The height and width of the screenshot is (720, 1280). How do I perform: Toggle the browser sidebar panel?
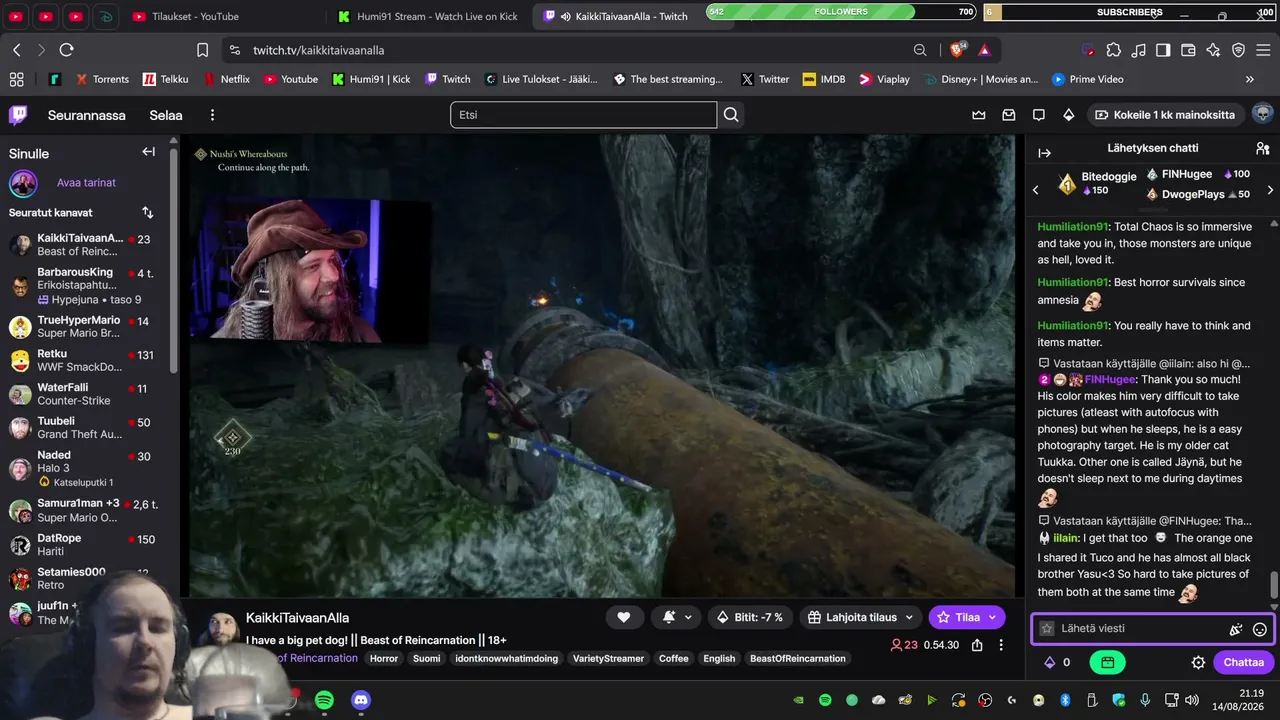point(1163,50)
